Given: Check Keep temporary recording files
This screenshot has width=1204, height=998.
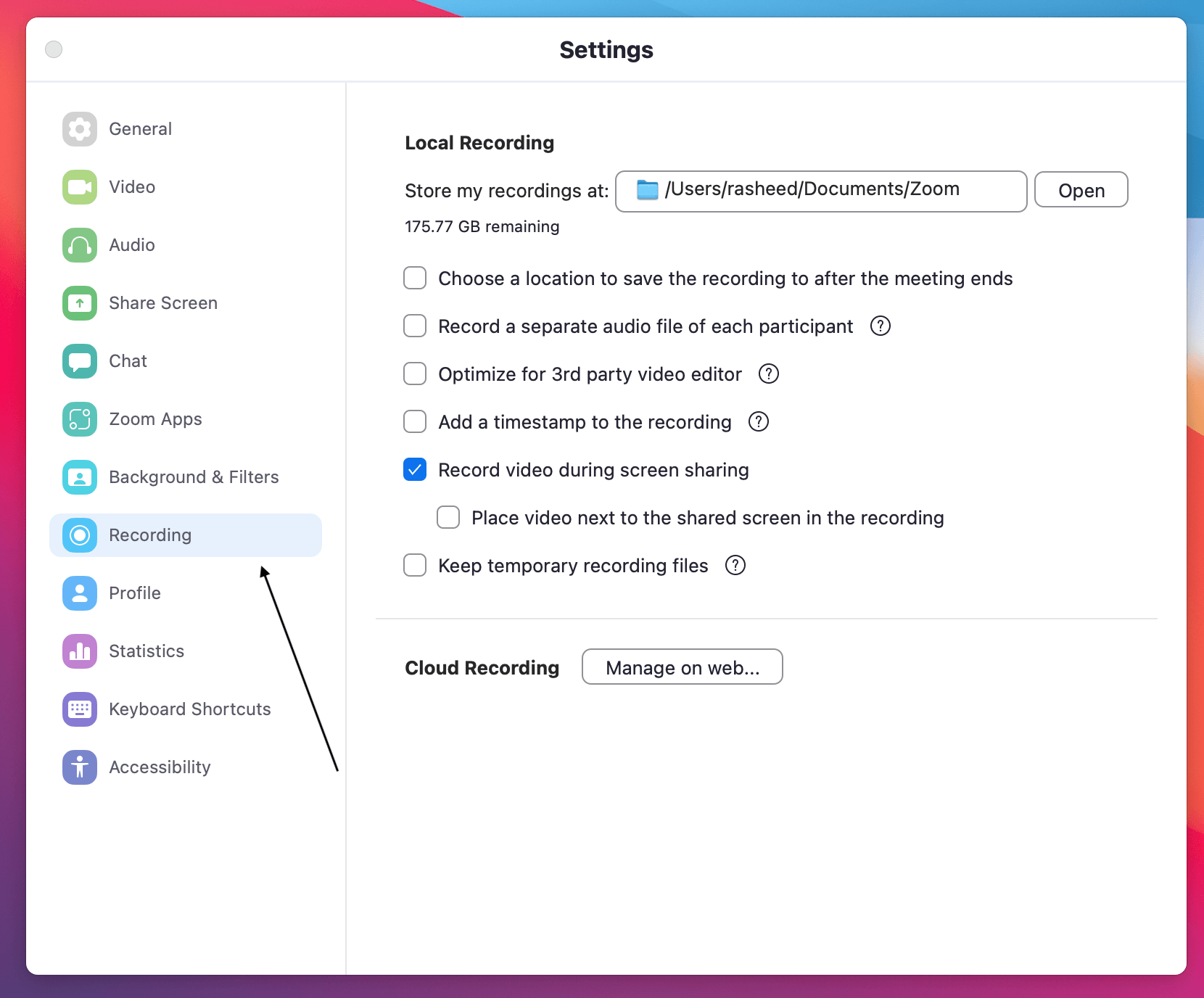Looking at the screenshot, I should 414,566.
